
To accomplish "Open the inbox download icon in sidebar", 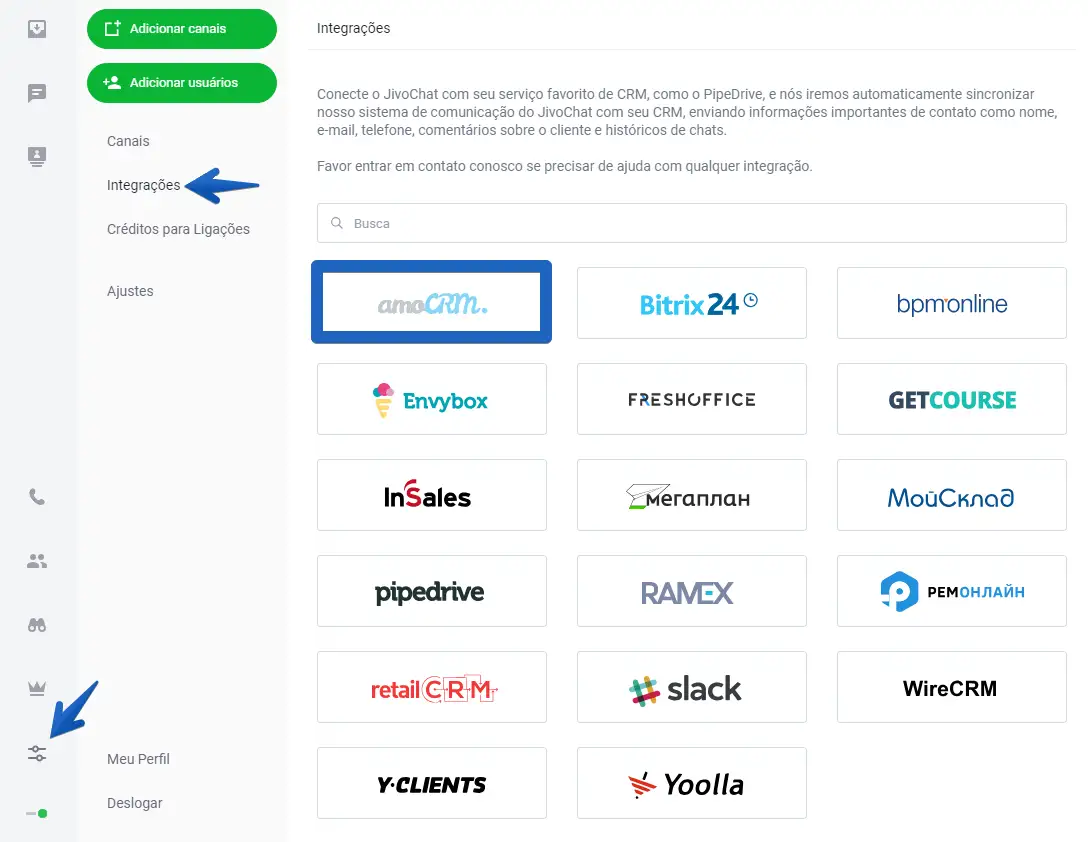I will [x=37, y=29].
